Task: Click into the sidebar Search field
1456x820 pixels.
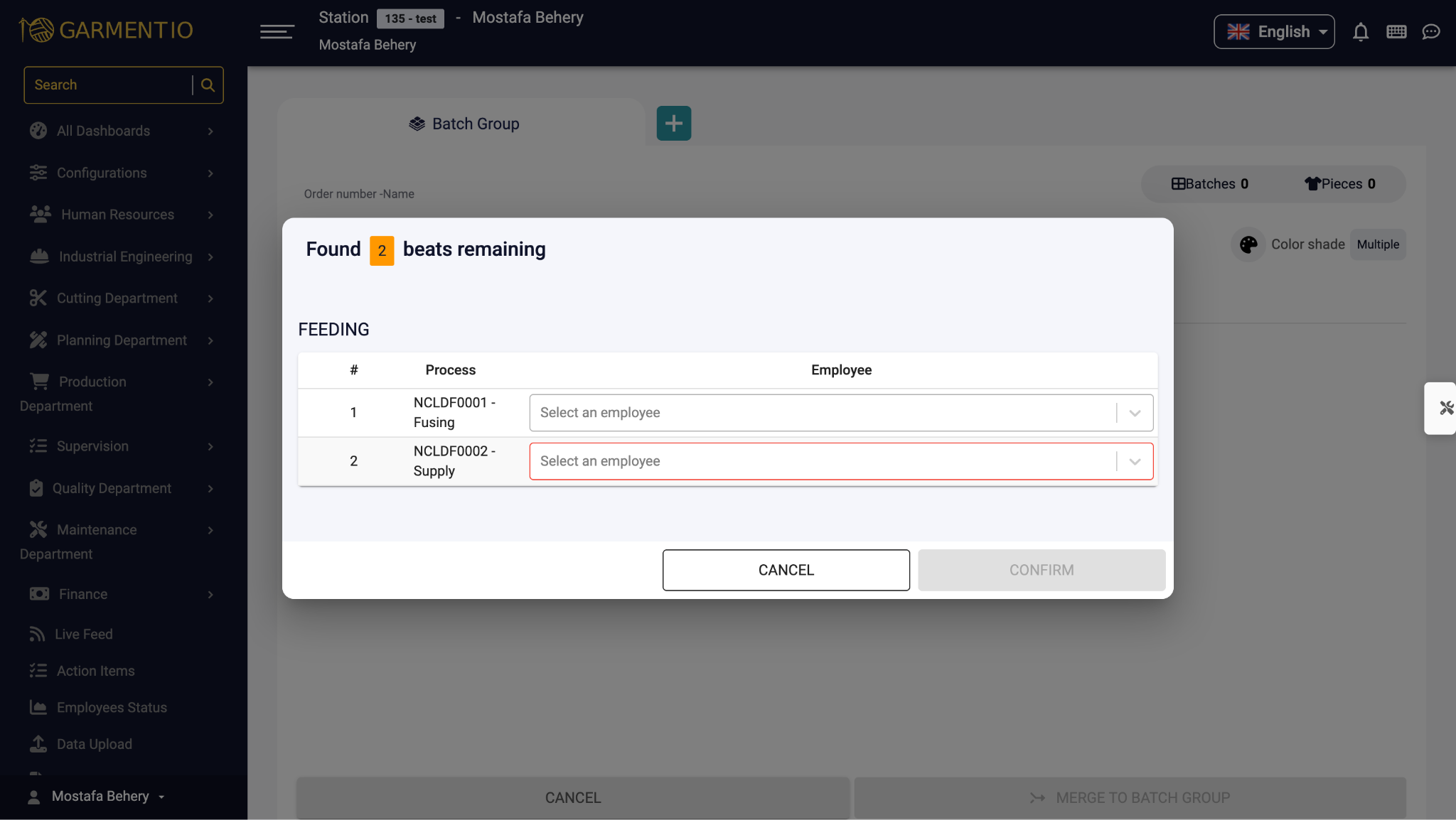Action: pos(108,85)
